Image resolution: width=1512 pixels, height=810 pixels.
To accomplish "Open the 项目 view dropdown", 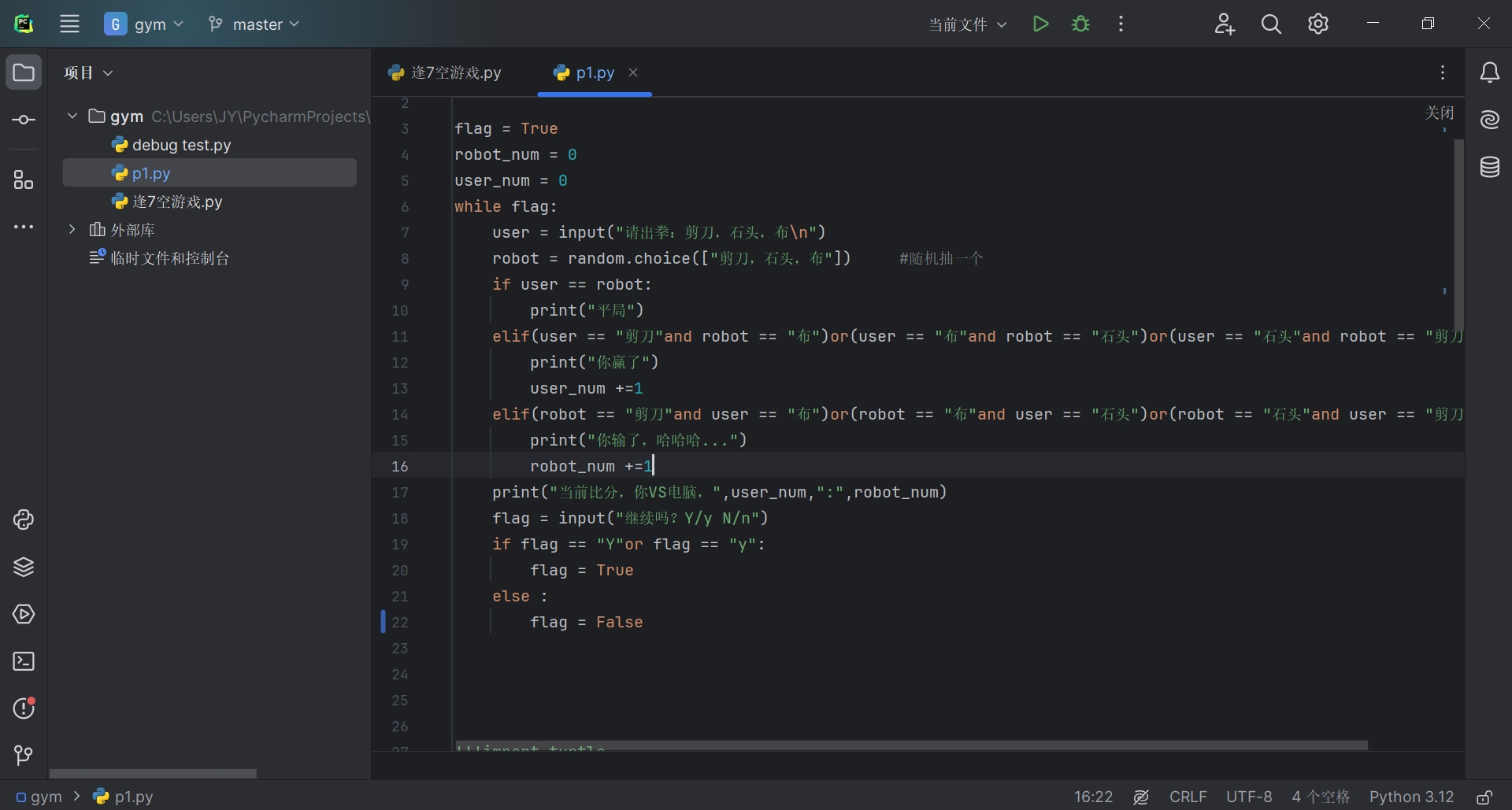I will click(88, 72).
